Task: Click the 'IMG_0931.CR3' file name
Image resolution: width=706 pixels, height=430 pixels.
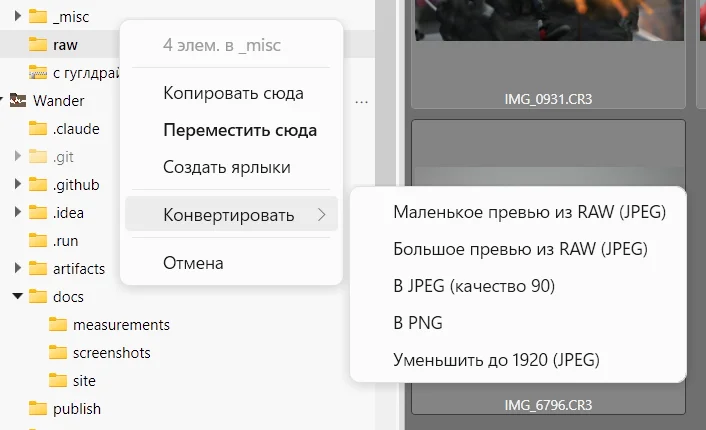Action: point(548,99)
